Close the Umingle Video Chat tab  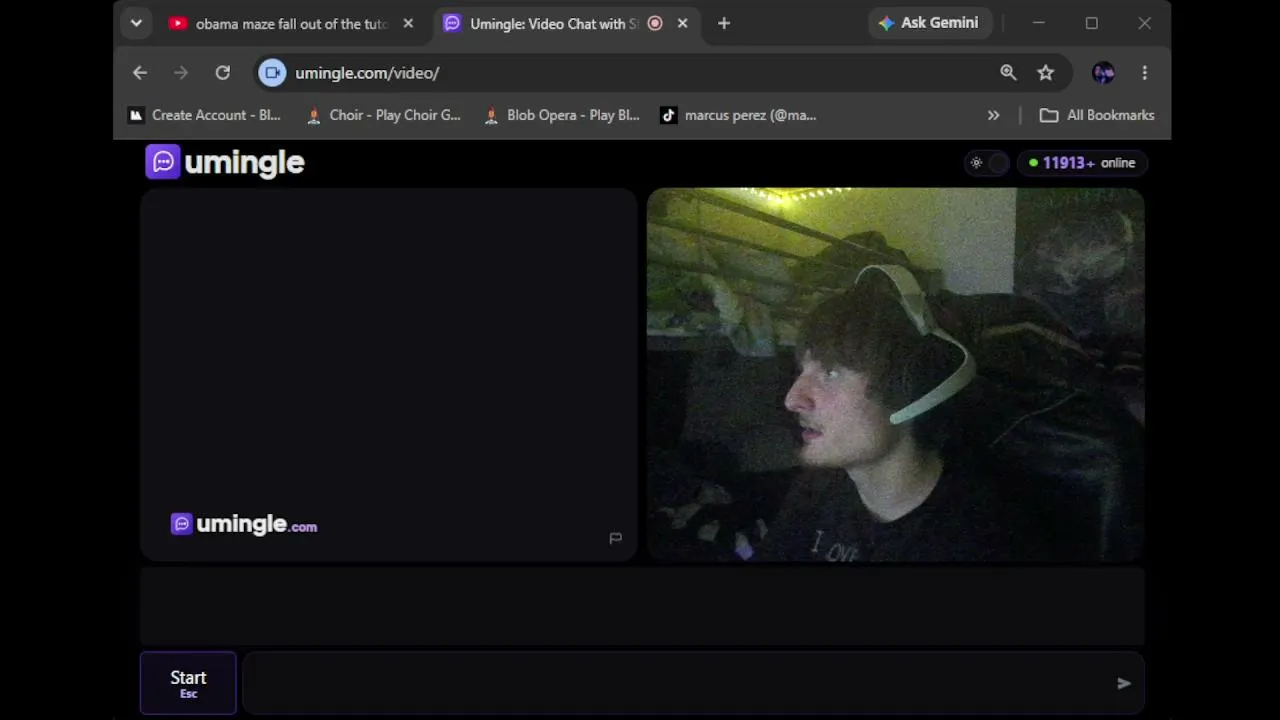pos(682,23)
